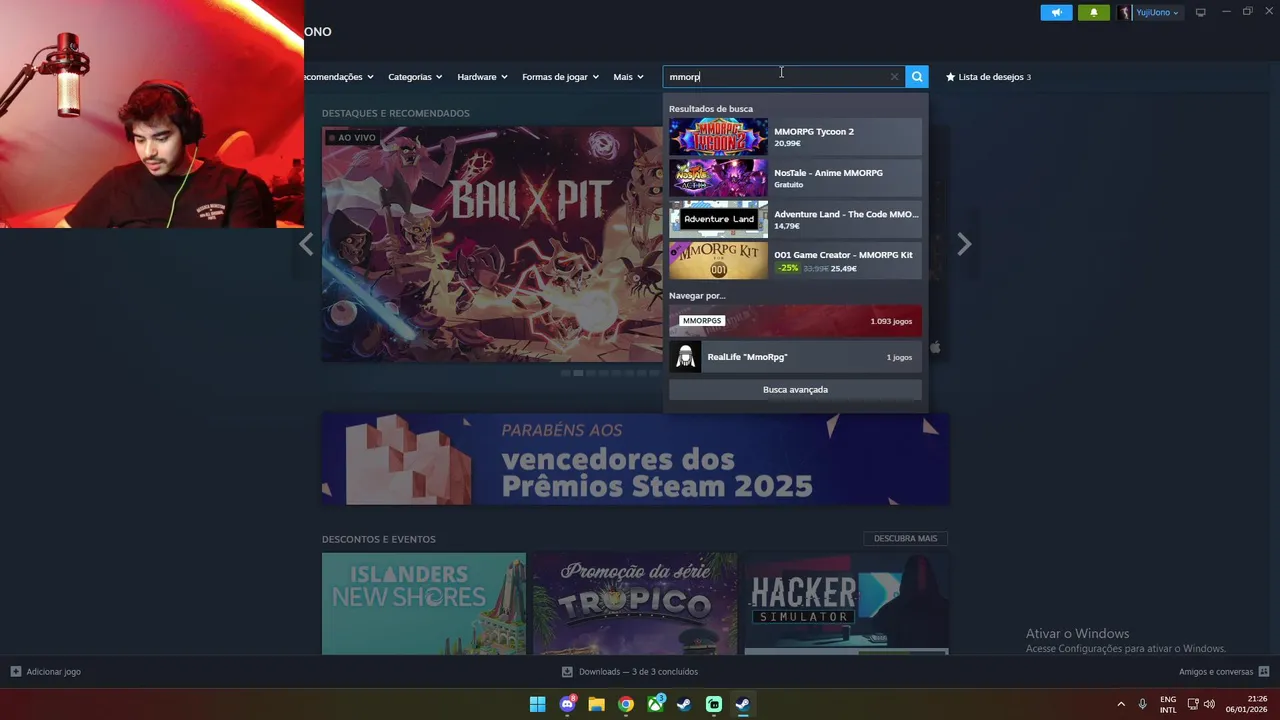Open Xbox app from the taskbar

click(x=655, y=704)
